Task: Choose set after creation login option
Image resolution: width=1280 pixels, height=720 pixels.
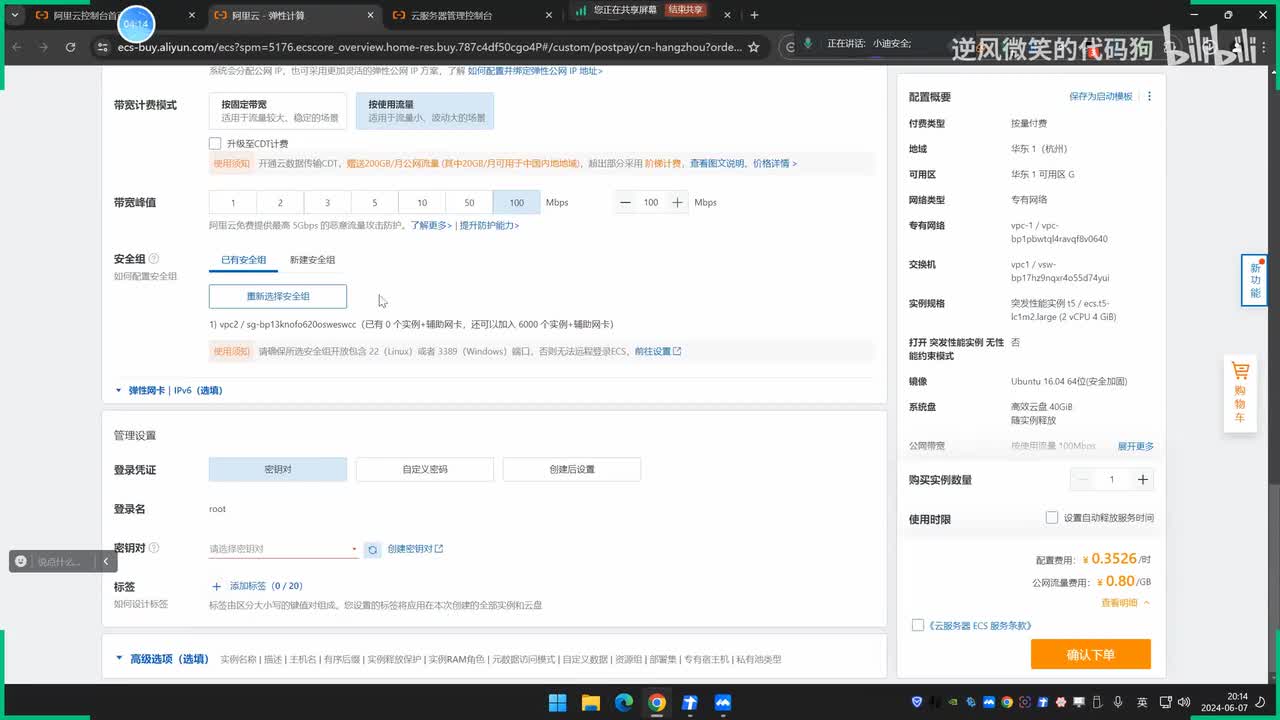Action: point(572,469)
